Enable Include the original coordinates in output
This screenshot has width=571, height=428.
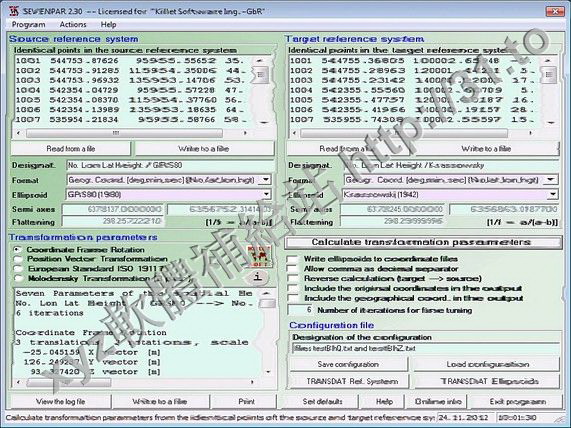tap(292, 288)
